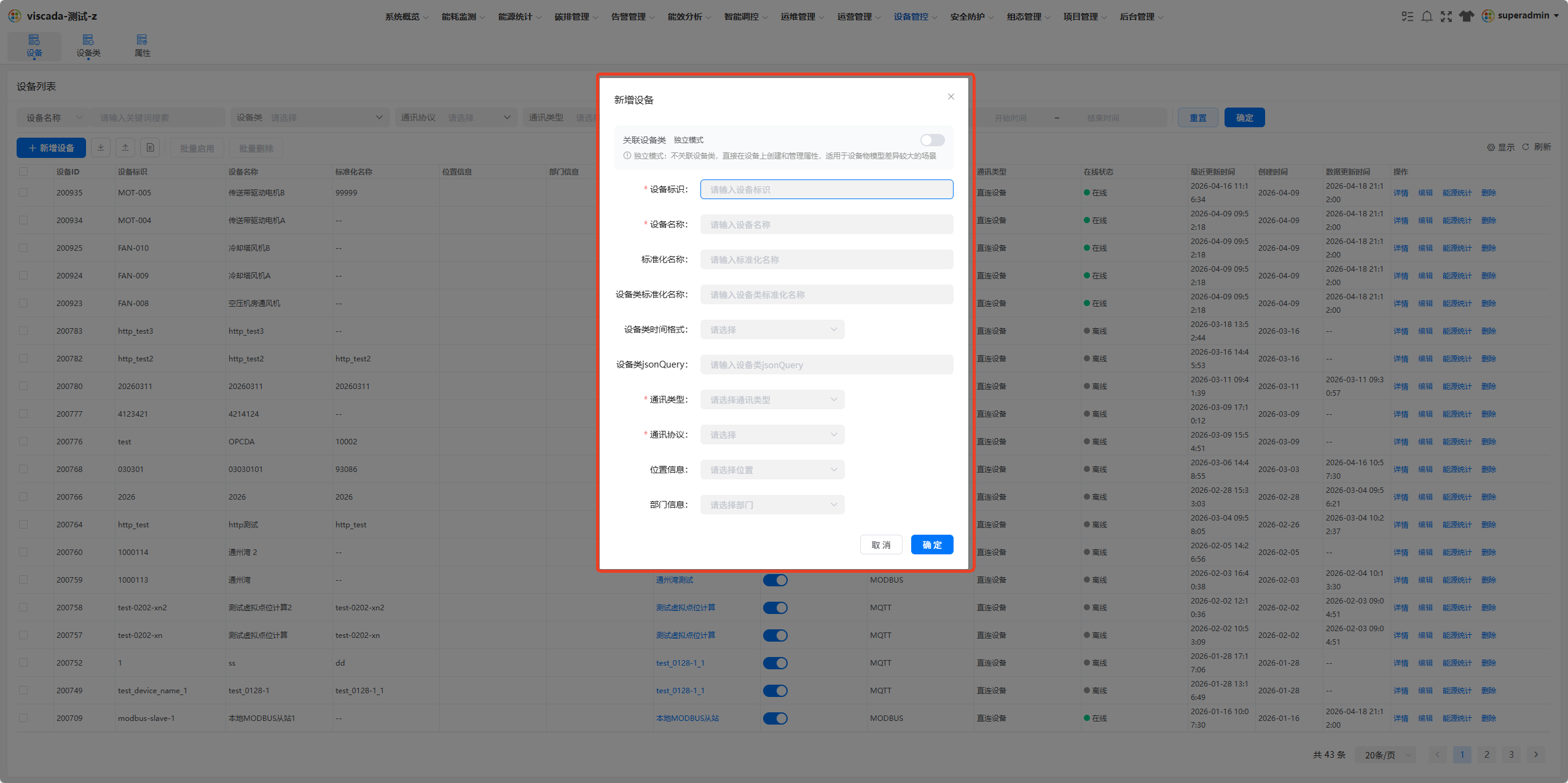Image resolution: width=1568 pixels, height=783 pixels.
Task: Open the 告警管理 menu
Action: tap(632, 17)
